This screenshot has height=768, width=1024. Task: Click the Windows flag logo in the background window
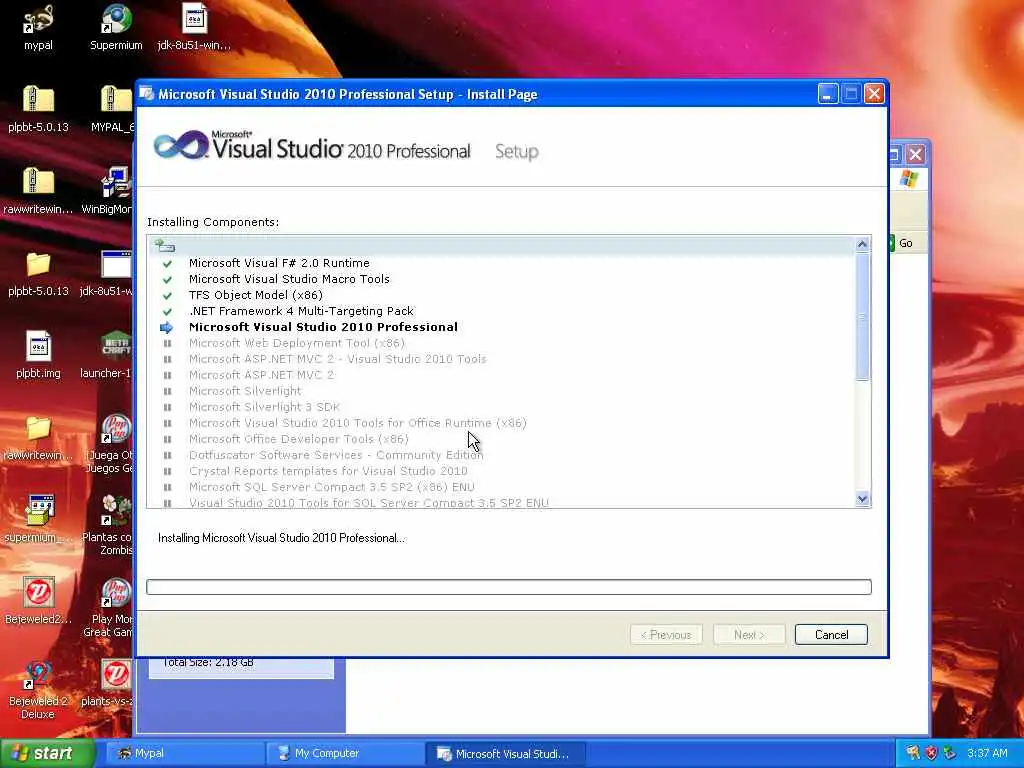coord(908,178)
